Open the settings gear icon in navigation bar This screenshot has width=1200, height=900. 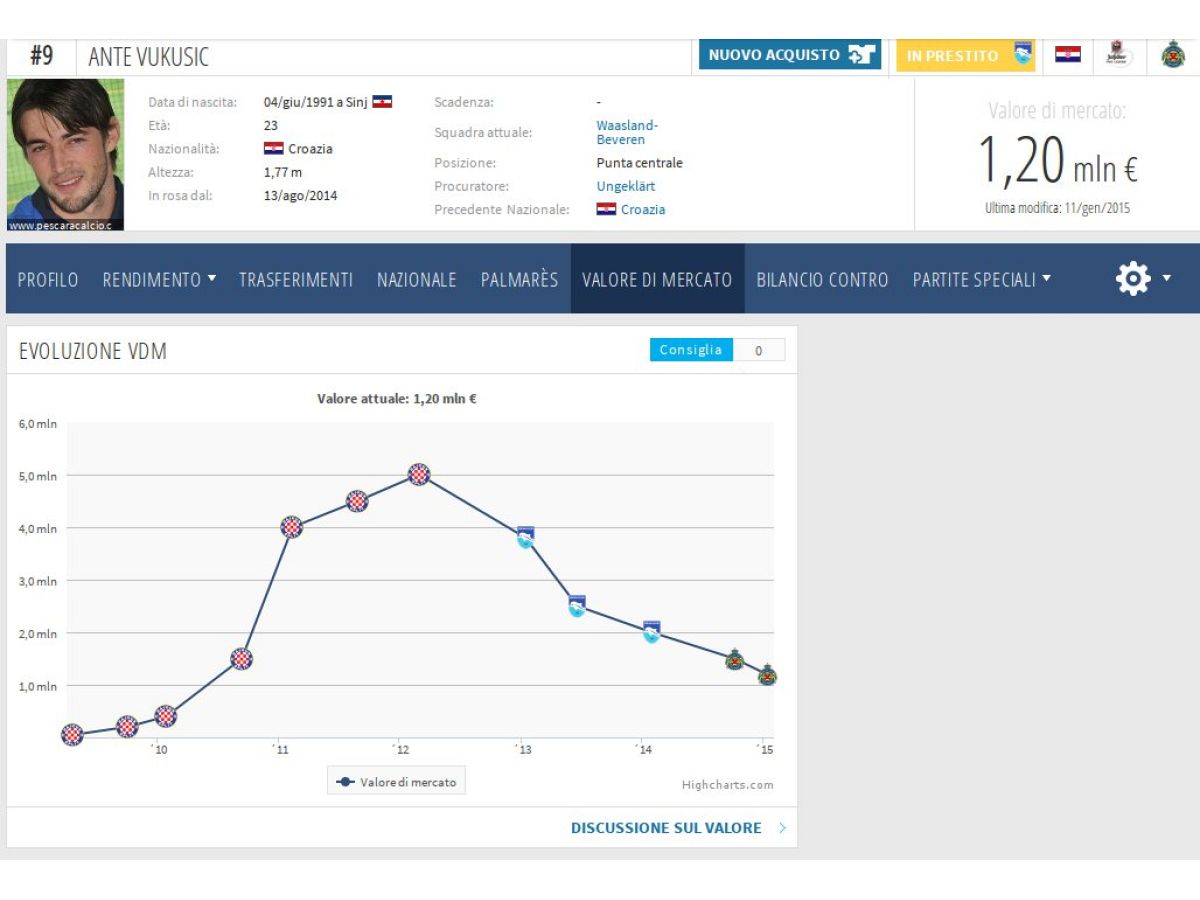tap(1133, 279)
